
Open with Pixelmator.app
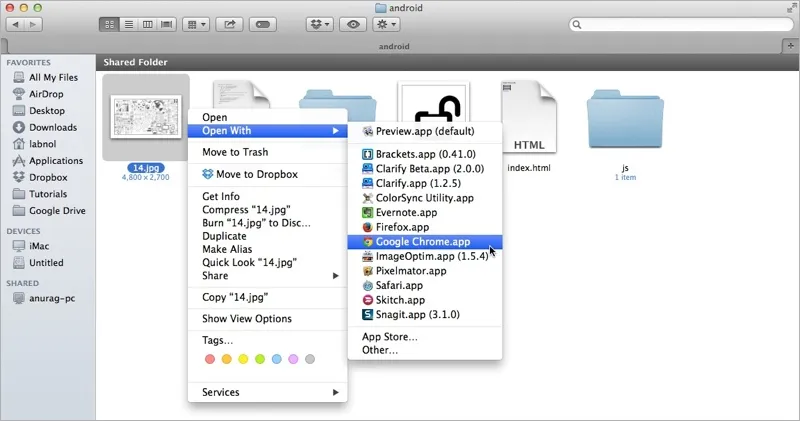click(425, 271)
